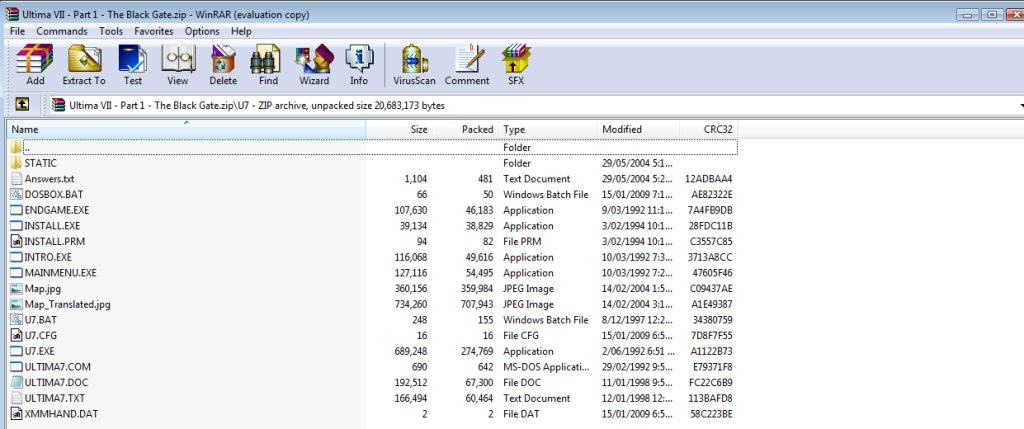Image resolution: width=1024 pixels, height=429 pixels.
Task: Select the MAINMENU.EXE file name
Action: (61, 273)
